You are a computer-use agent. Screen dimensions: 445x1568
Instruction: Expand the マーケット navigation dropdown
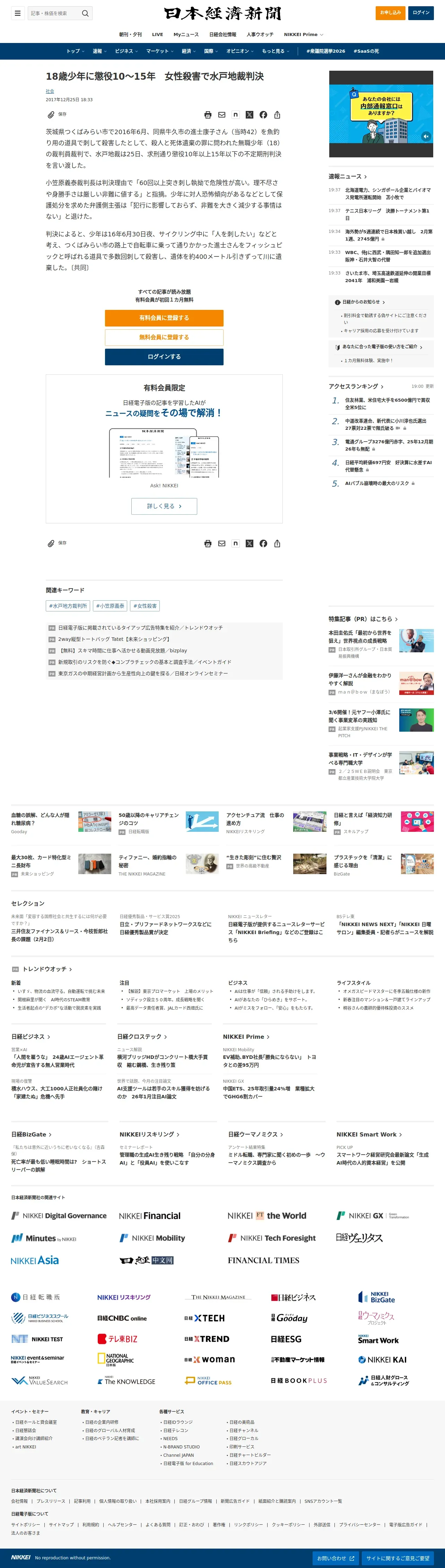(160, 51)
